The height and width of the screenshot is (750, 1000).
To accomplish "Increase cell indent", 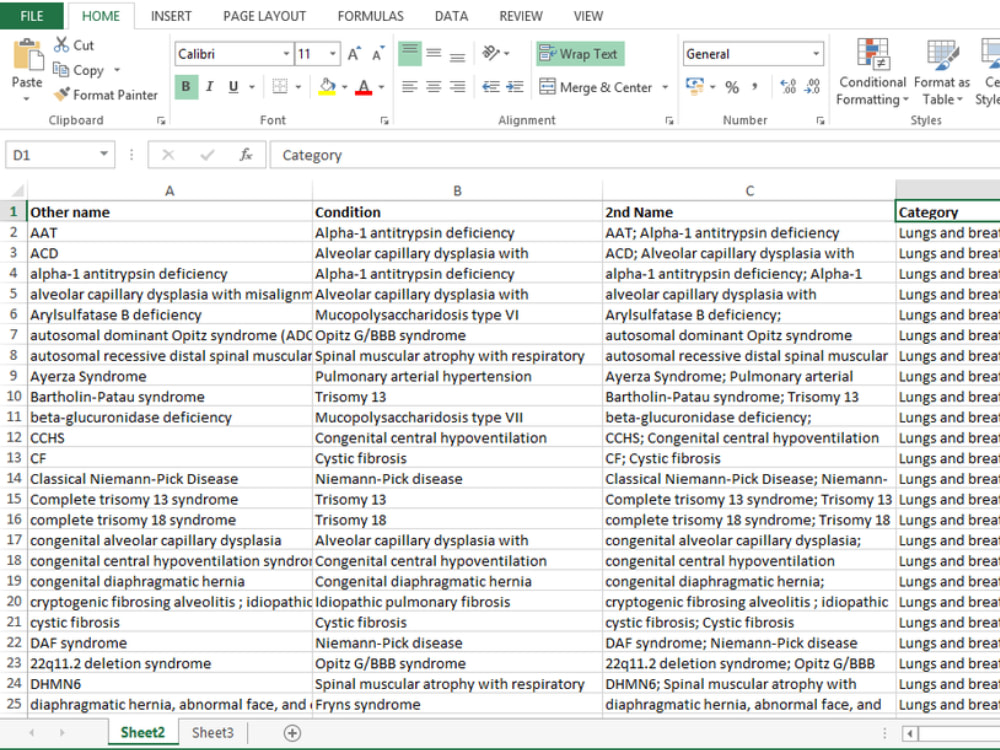I will click(514, 87).
